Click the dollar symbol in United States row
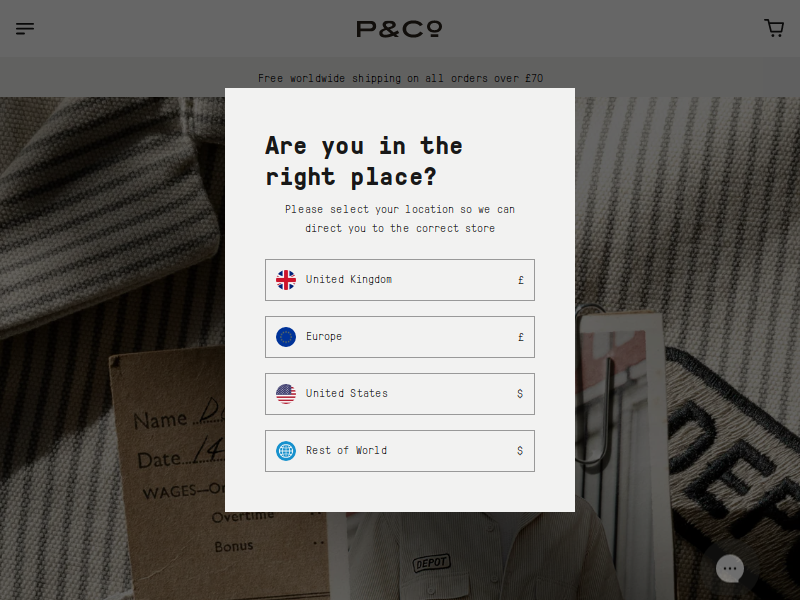The image size is (800, 600). click(520, 394)
